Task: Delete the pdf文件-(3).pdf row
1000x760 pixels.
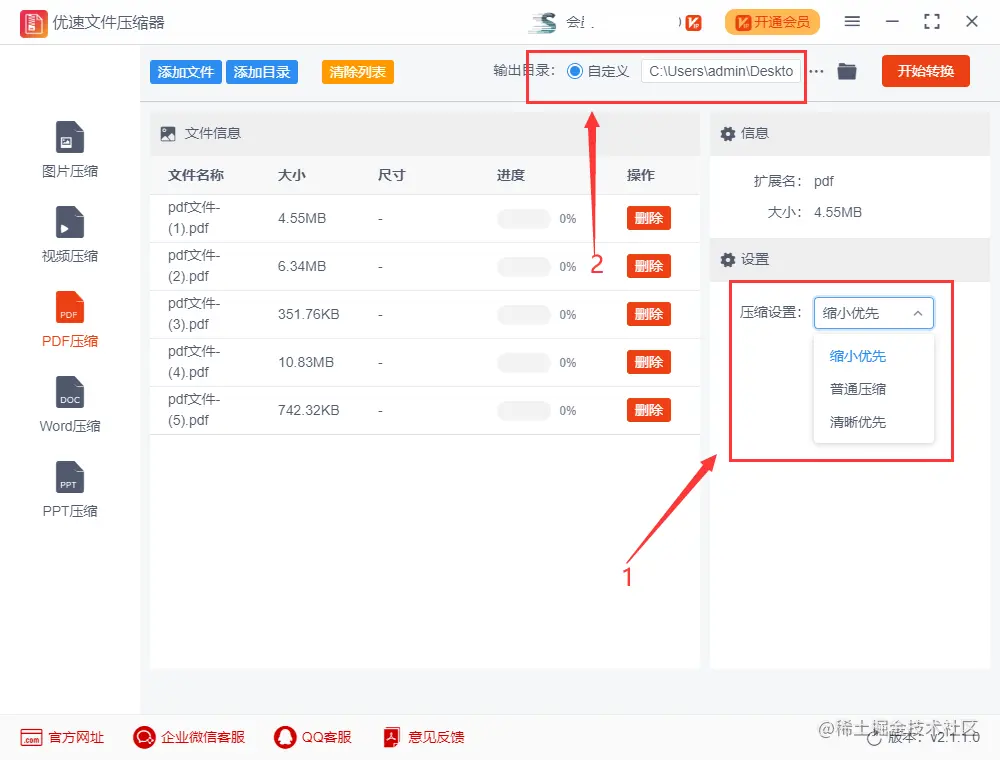Action: [649, 314]
